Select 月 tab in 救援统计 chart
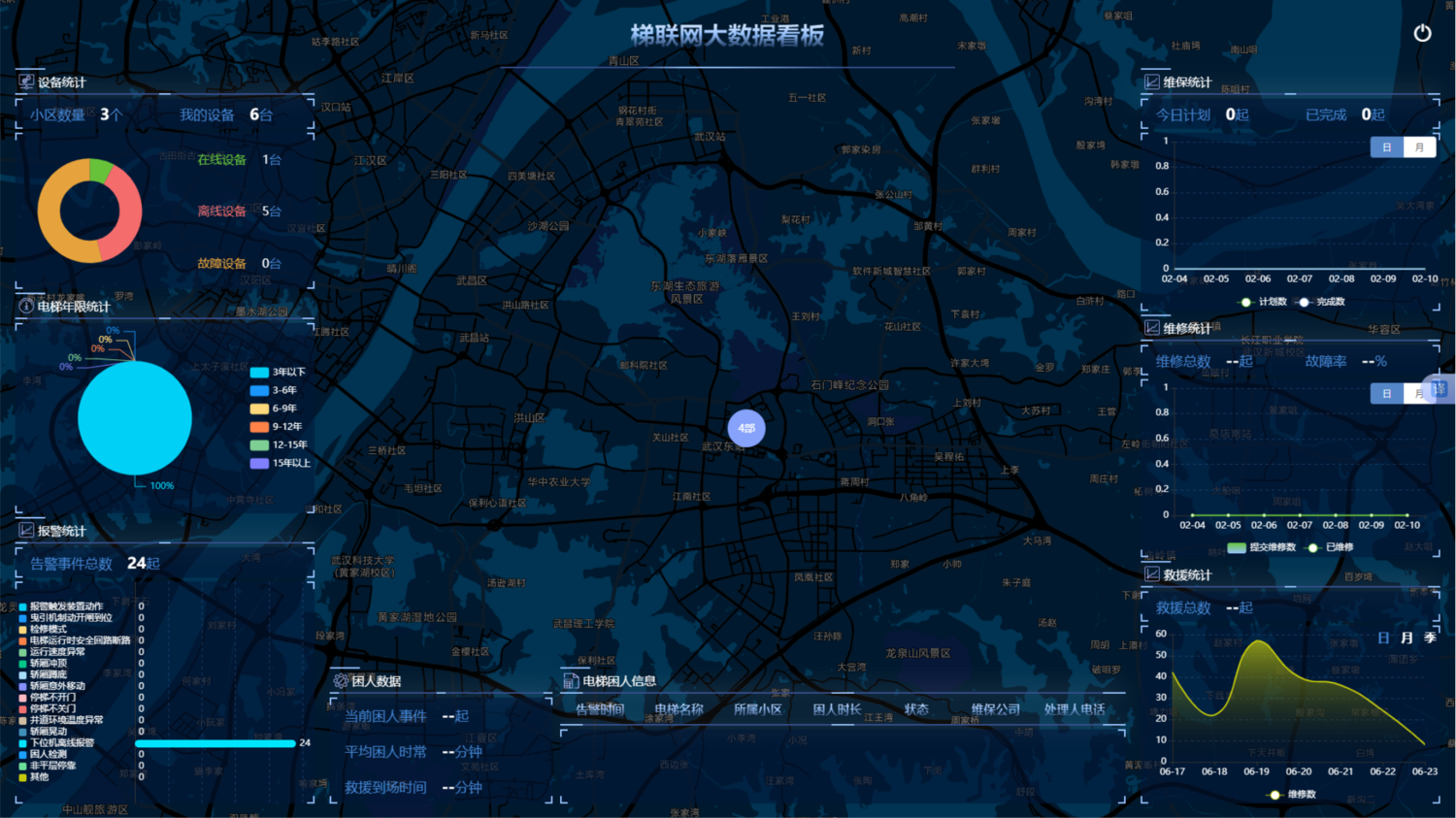 pyautogui.click(x=1406, y=638)
